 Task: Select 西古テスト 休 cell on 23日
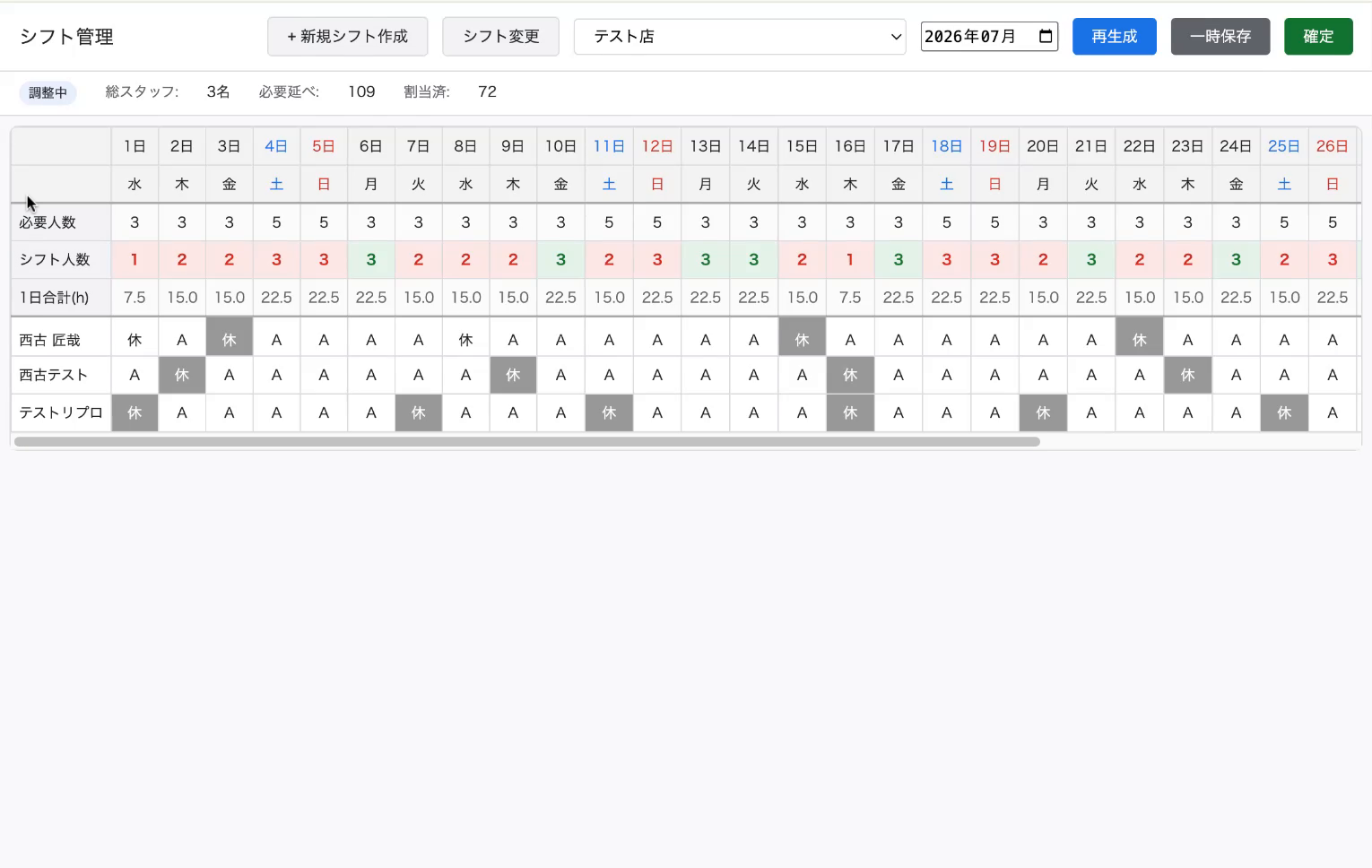tap(1187, 375)
